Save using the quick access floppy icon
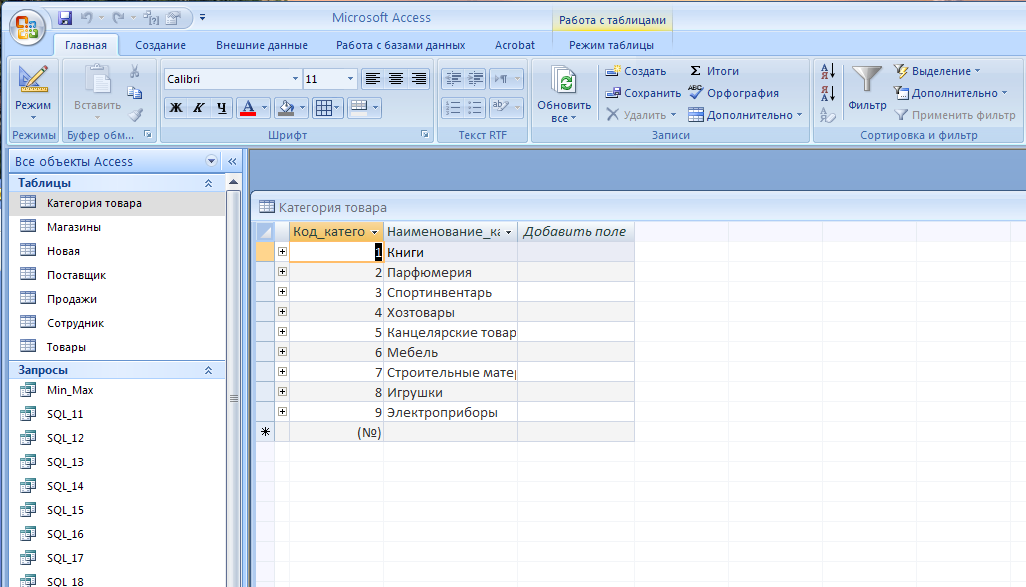This screenshot has width=1026, height=587. point(65,18)
